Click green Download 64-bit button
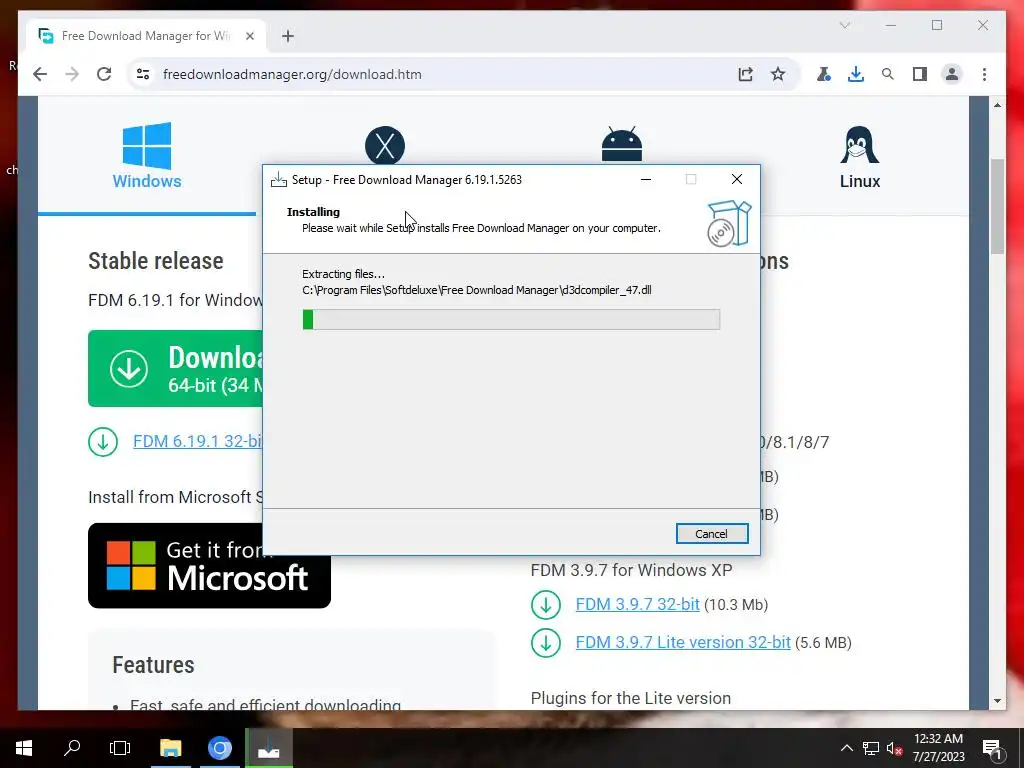 [176, 368]
